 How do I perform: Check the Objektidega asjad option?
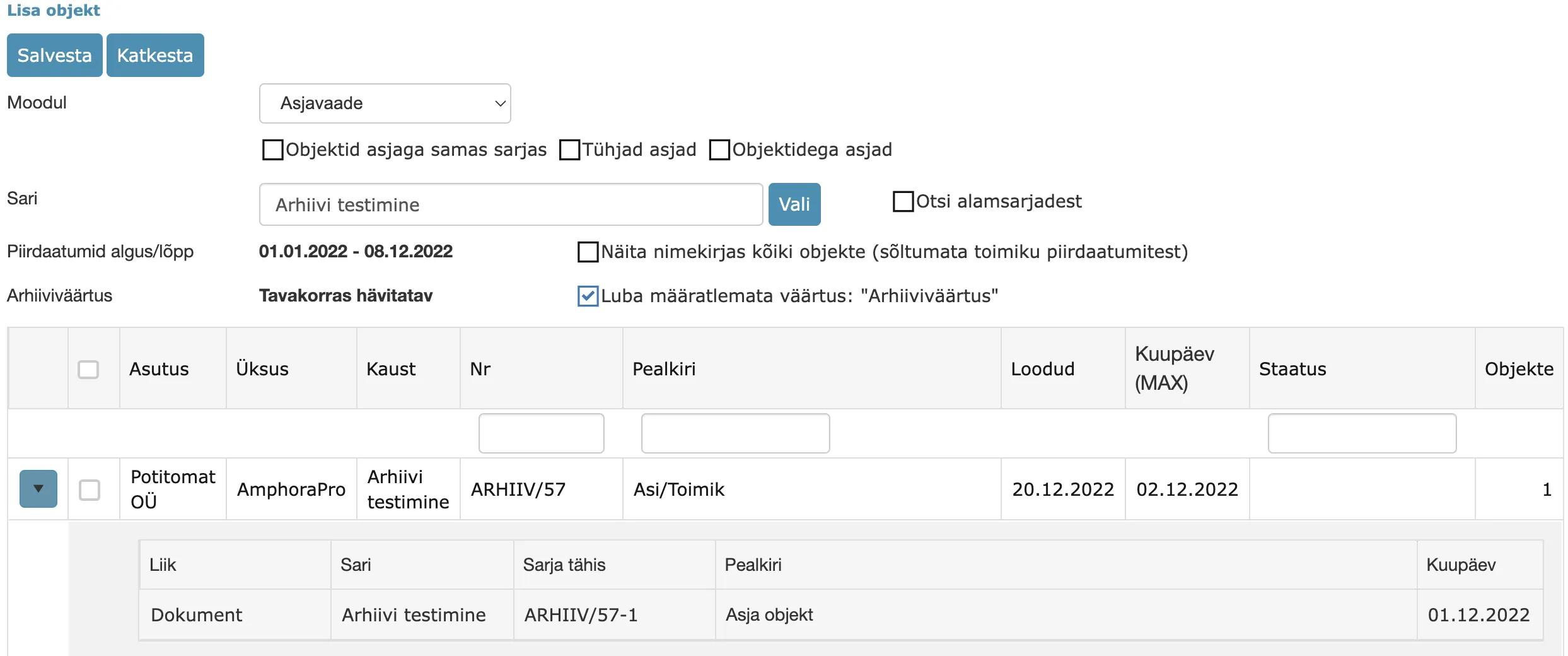click(x=719, y=150)
